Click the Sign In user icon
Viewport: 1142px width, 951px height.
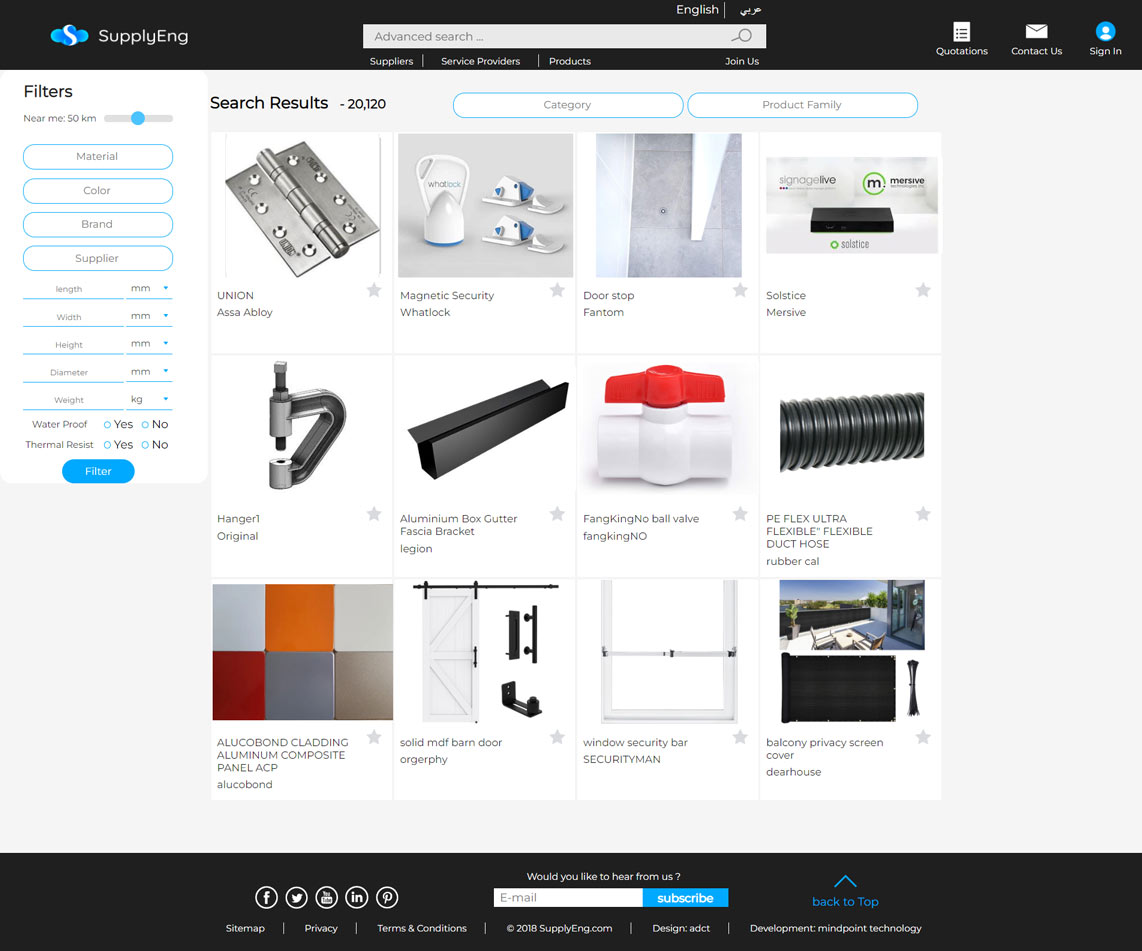point(1105,32)
